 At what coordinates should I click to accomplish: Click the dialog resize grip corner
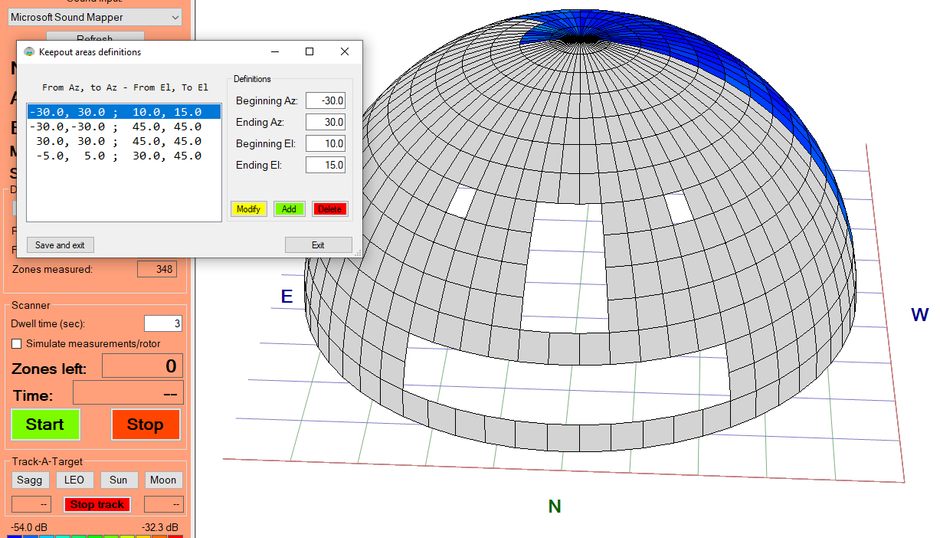coord(357,253)
